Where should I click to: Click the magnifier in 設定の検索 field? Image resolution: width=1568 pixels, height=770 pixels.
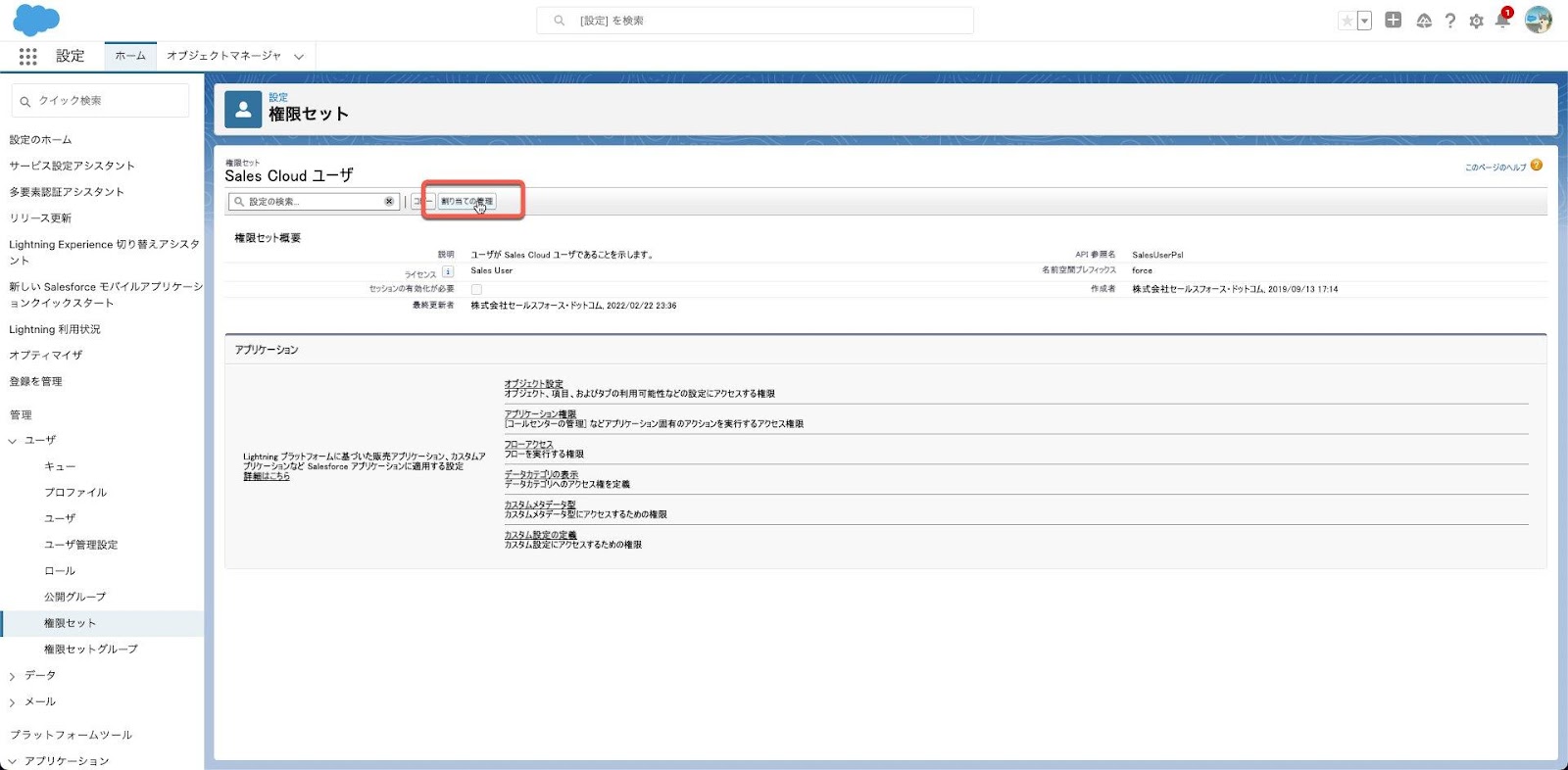coord(238,202)
